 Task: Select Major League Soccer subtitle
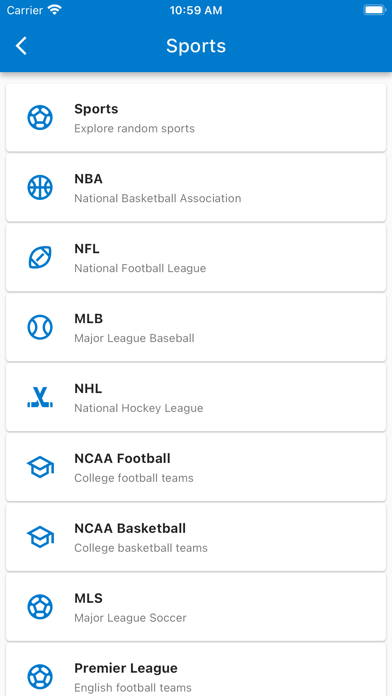tap(130, 618)
